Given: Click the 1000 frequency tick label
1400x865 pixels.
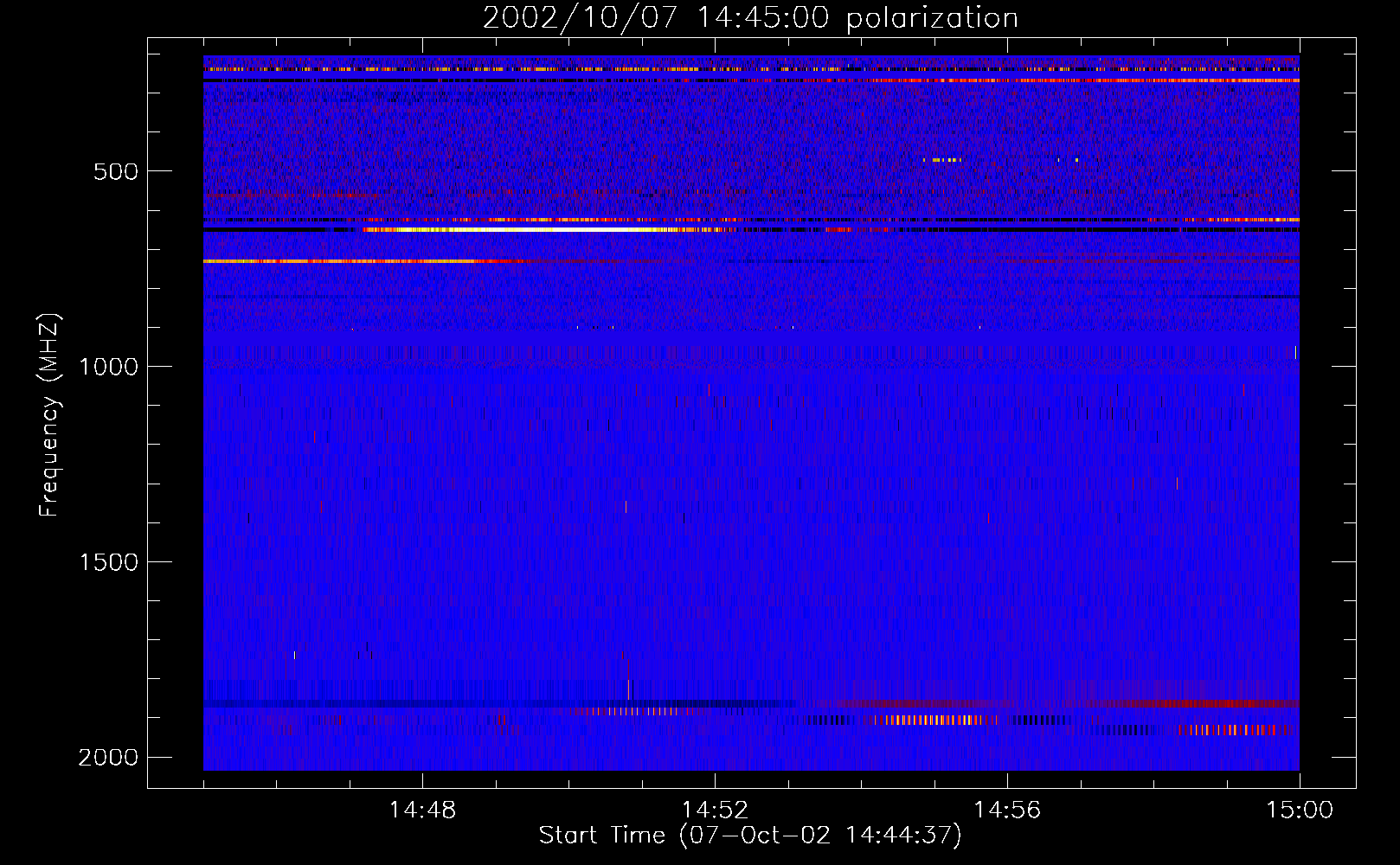Looking at the screenshot, I should click(x=108, y=367).
